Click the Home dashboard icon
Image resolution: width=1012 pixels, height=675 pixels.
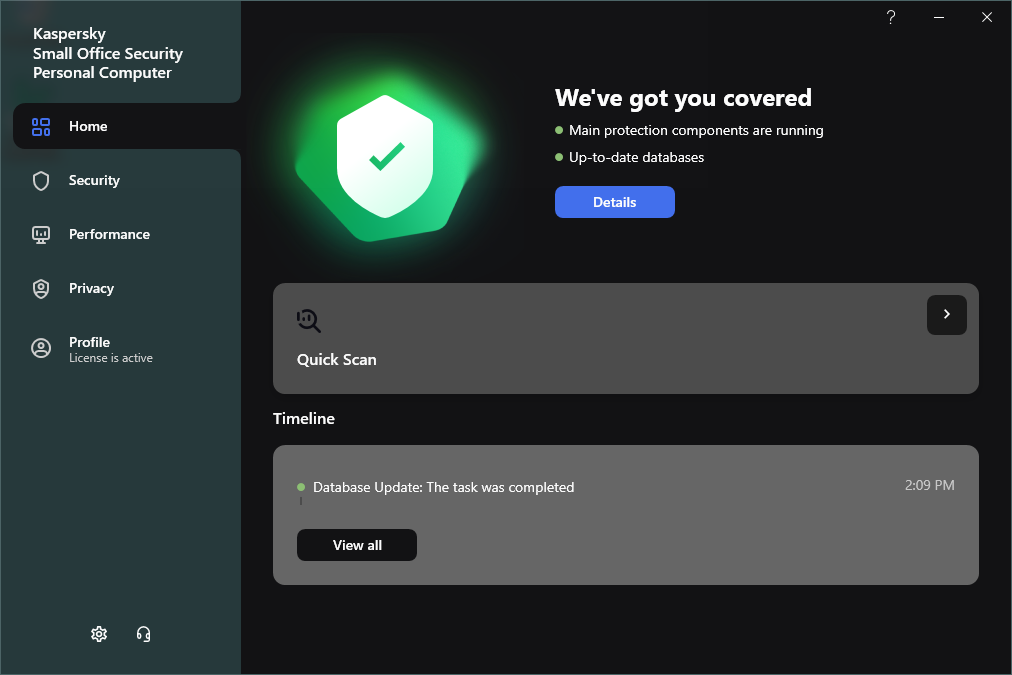[41, 127]
